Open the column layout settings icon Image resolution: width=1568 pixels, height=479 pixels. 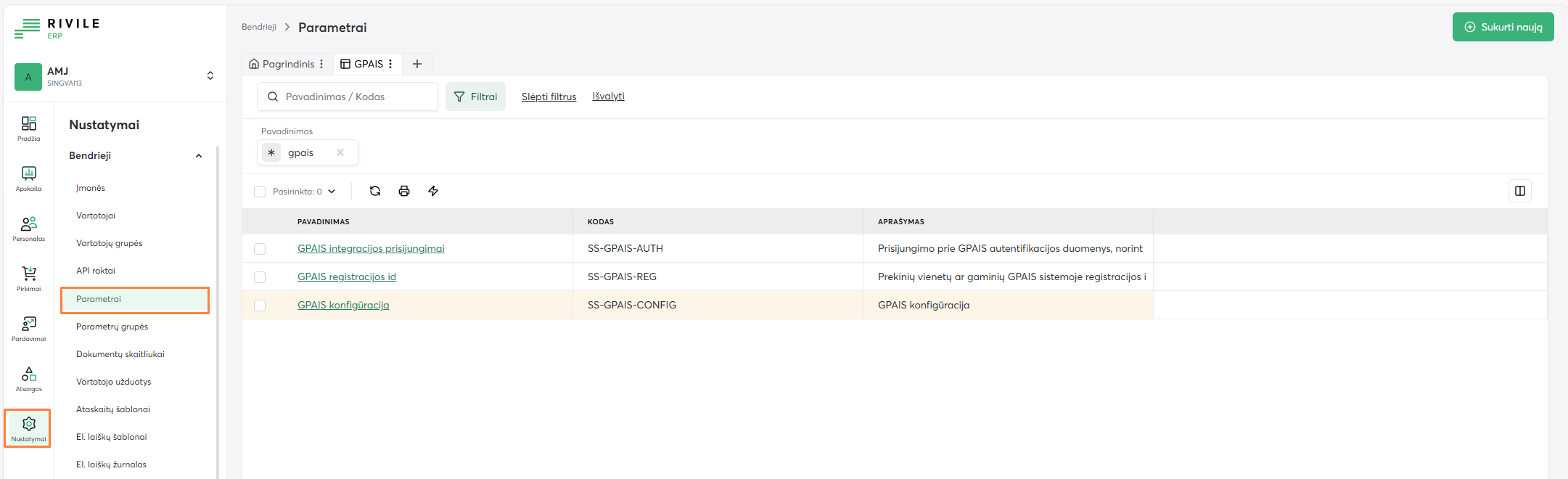click(1519, 191)
